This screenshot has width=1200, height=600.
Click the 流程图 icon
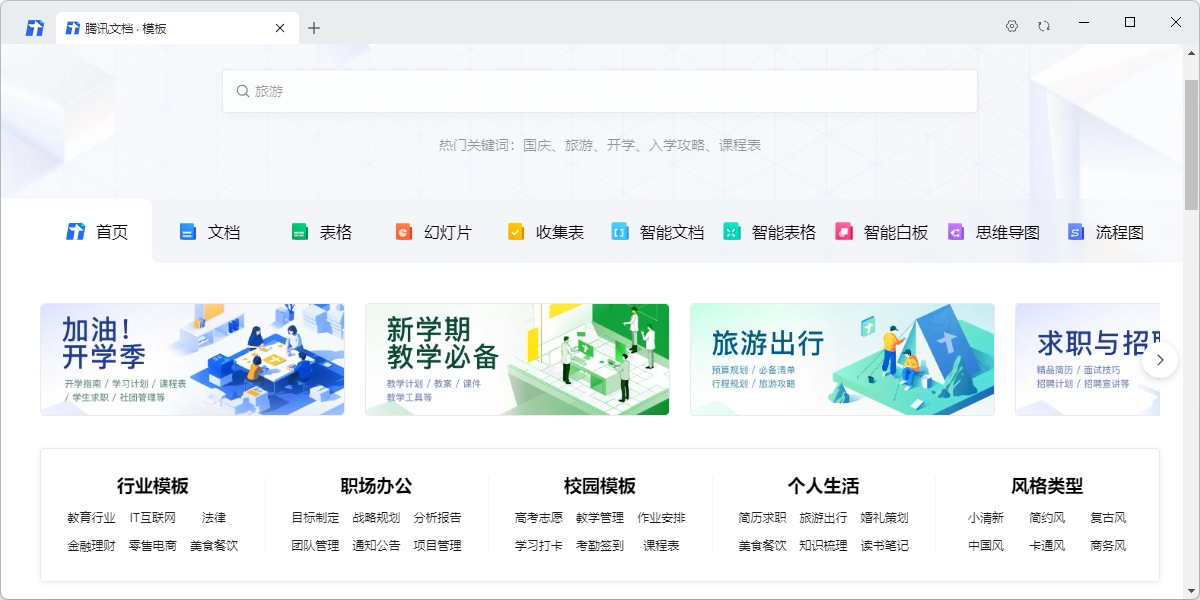tap(1076, 232)
